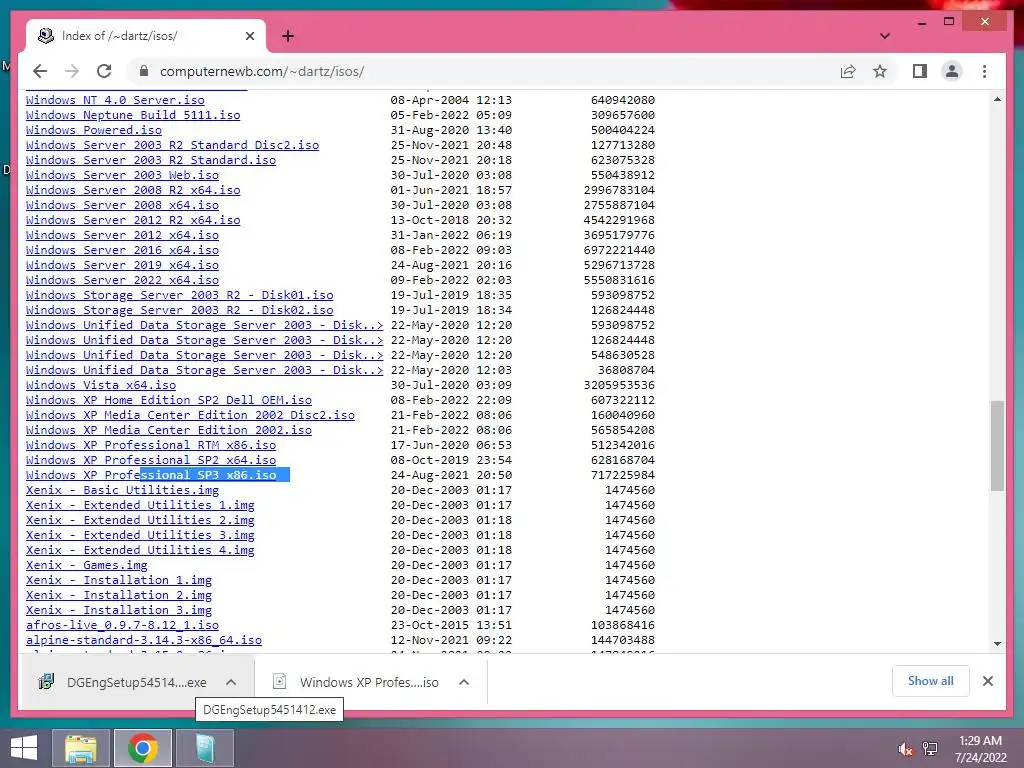Open afros-live_0.9.7-8.12_1.iso link
The width and height of the screenshot is (1024, 768).
(x=122, y=626)
